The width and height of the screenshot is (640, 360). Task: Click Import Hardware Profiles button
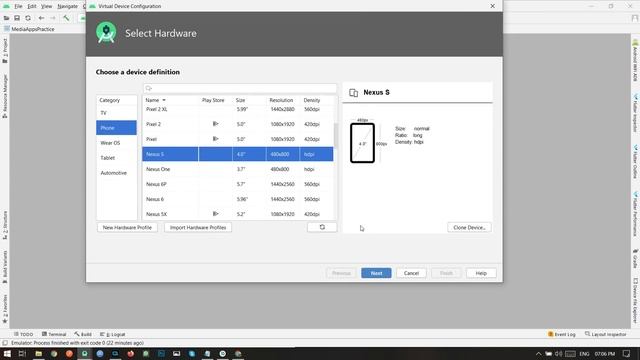[x=198, y=227]
